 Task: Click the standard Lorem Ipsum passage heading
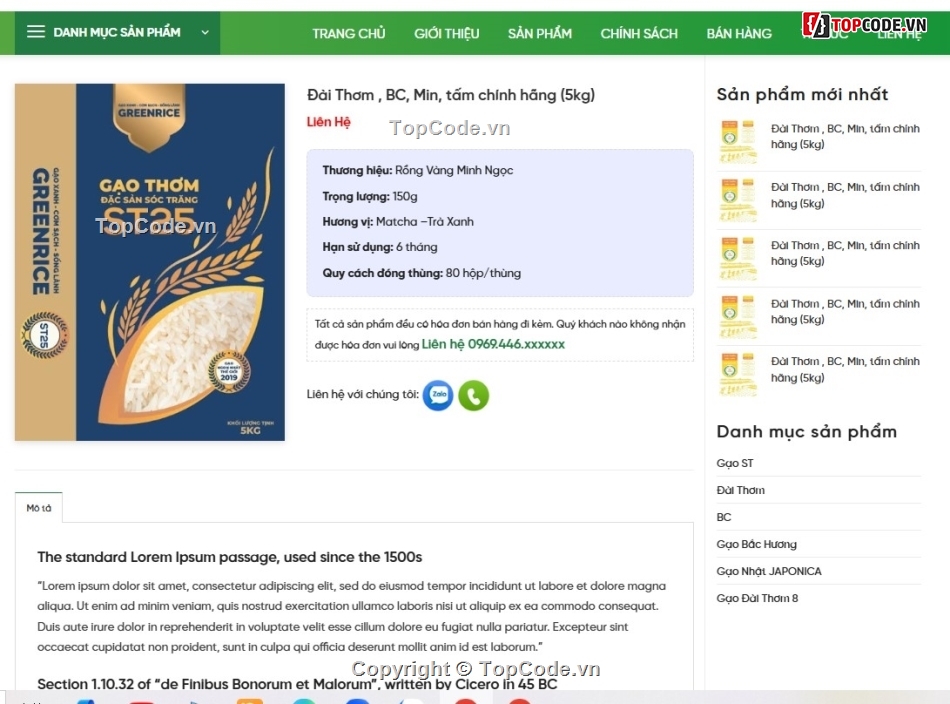(x=230, y=557)
